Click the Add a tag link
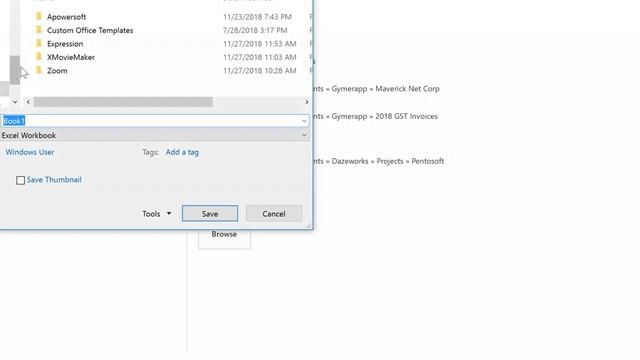Viewport: 640px width, 360px height. click(x=182, y=152)
